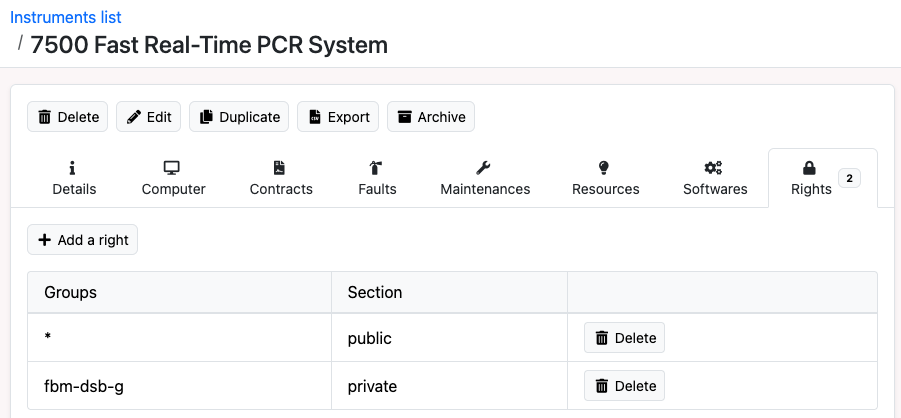Select the Rights tab
This screenshot has height=418, width=901.
pos(823,178)
